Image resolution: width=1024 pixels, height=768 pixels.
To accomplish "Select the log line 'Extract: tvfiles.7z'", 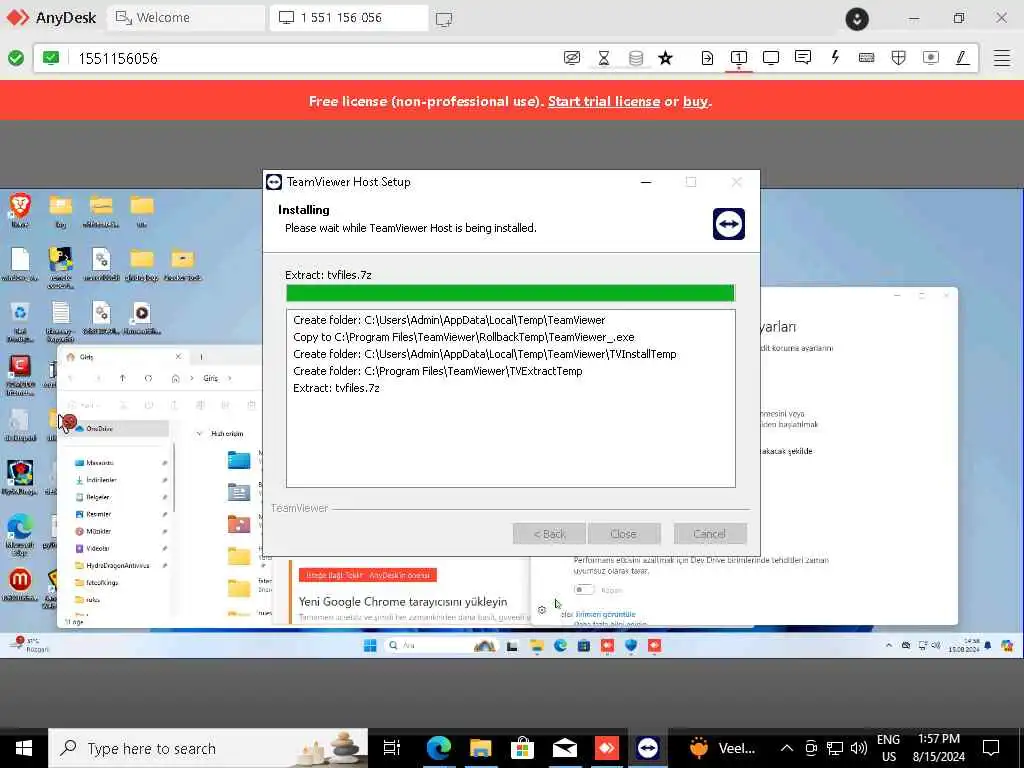I will tap(336, 388).
